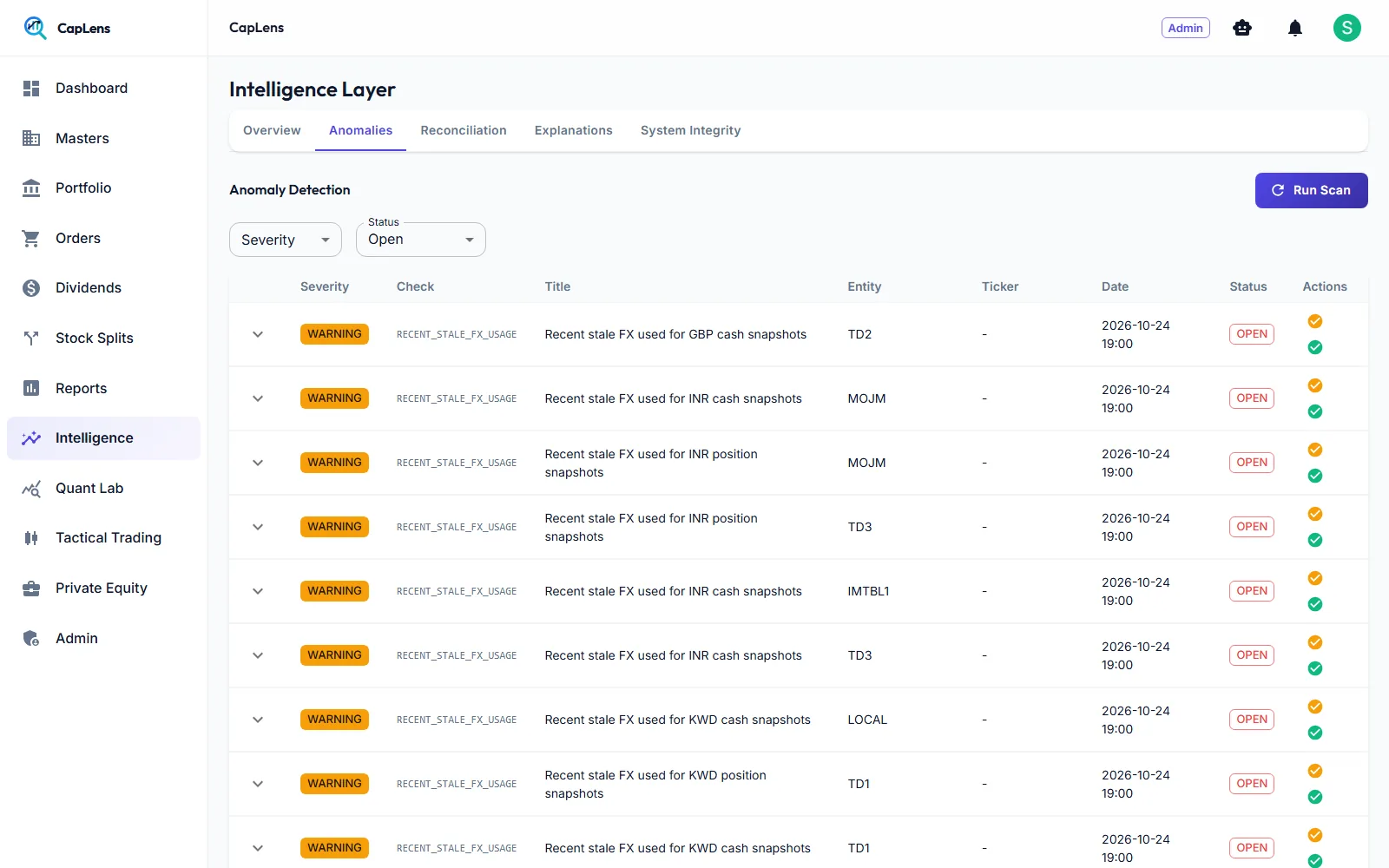Resolve the MOJM INR position anomaly (green check)
The image size is (1389, 868).
tap(1315, 476)
